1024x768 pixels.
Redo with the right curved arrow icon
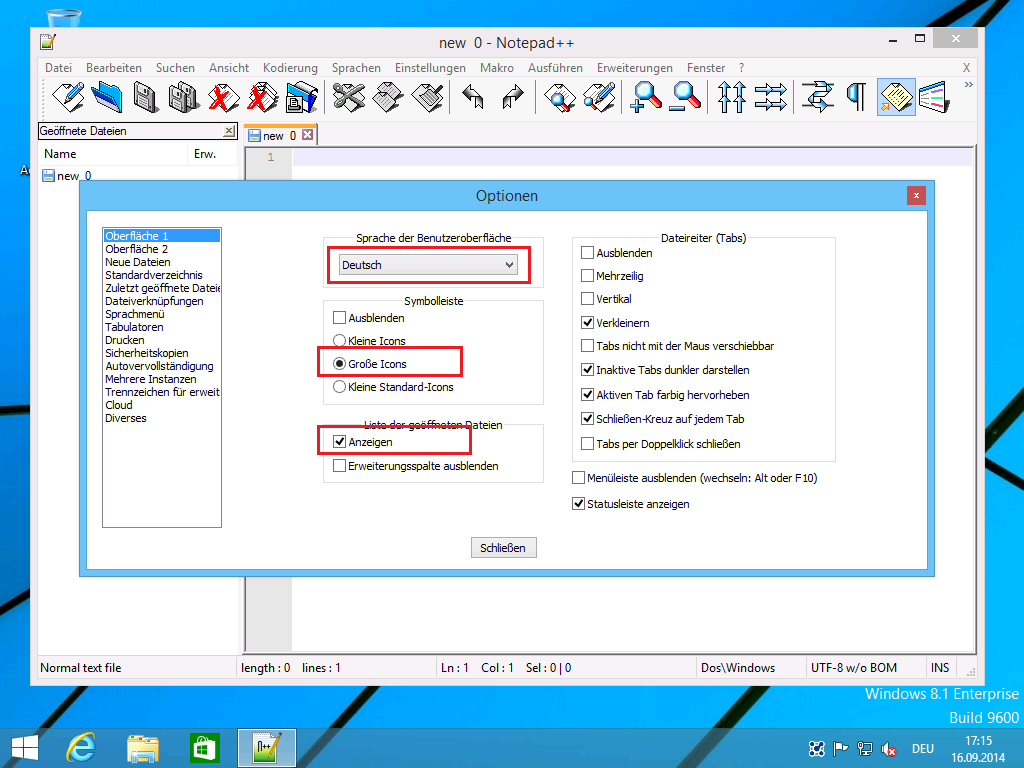[x=513, y=97]
